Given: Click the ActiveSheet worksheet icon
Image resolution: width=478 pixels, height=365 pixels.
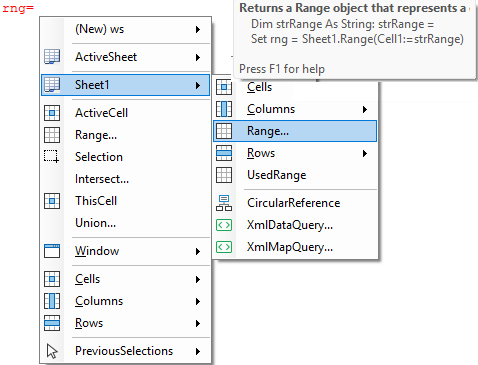Looking at the screenshot, I should [x=52, y=57].
